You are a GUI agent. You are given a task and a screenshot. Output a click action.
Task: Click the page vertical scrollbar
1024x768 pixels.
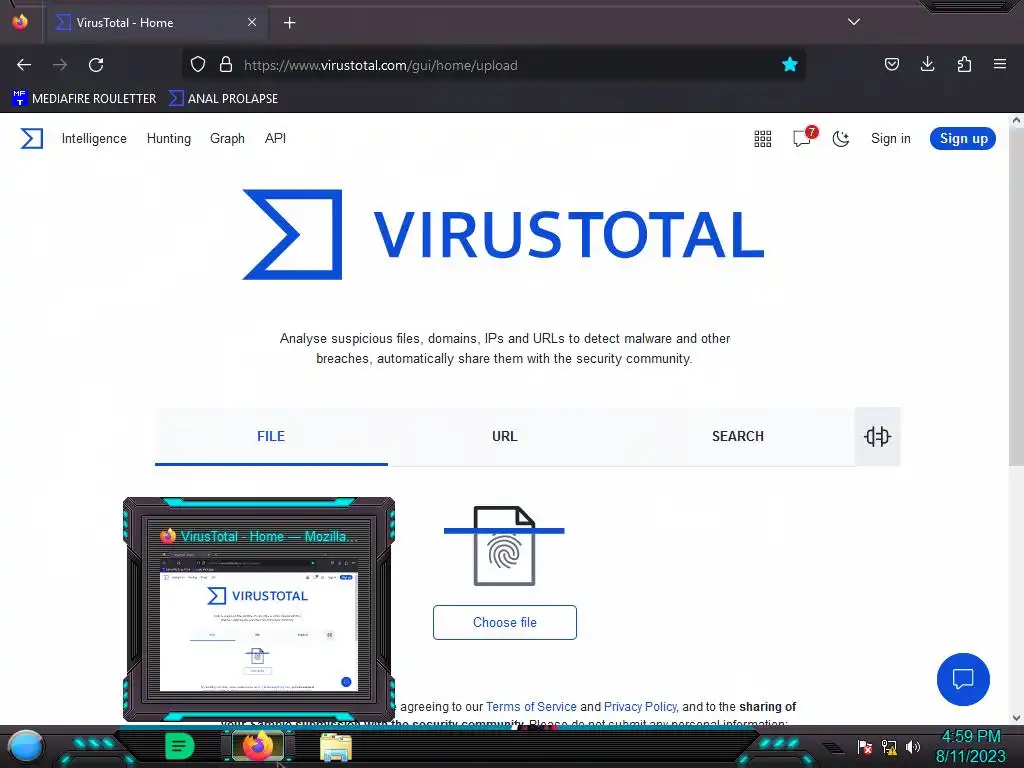tap(1016, 296)
